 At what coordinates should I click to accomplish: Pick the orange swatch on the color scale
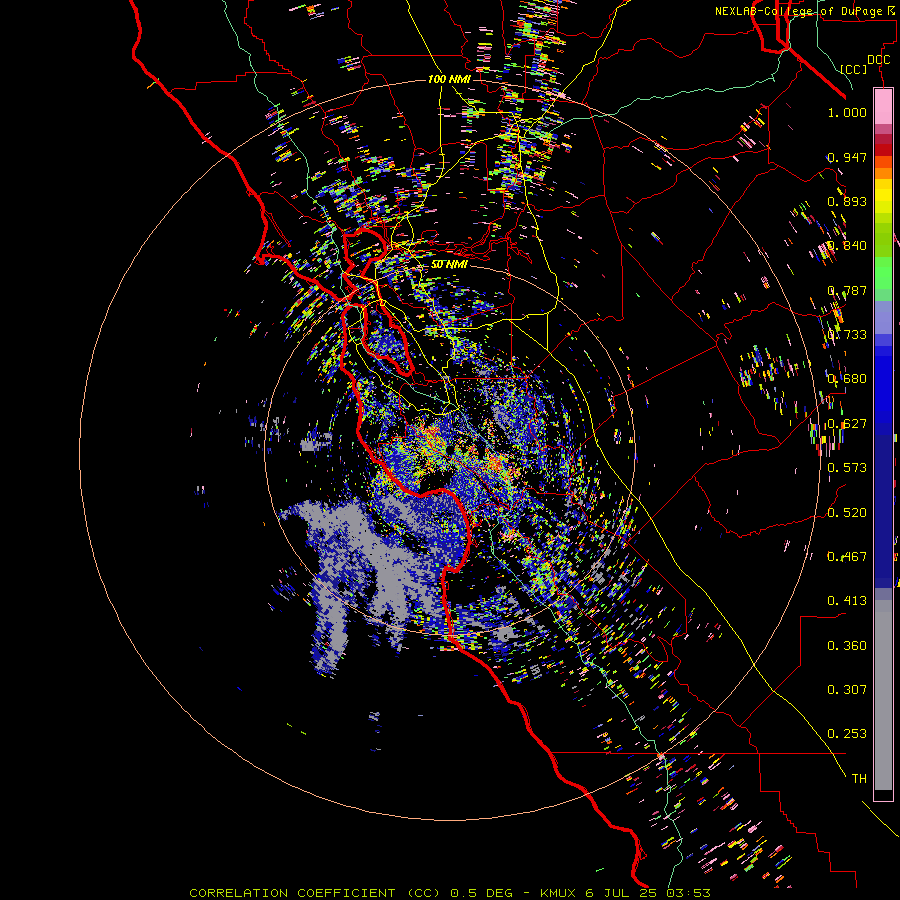(883, 173)
